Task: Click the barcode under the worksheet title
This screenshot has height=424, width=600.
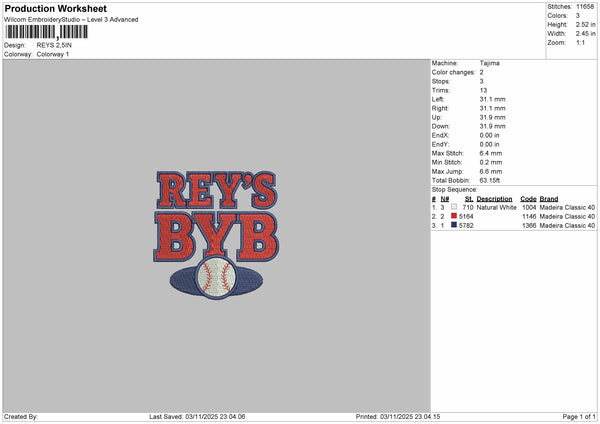Action: click(47, 32)
